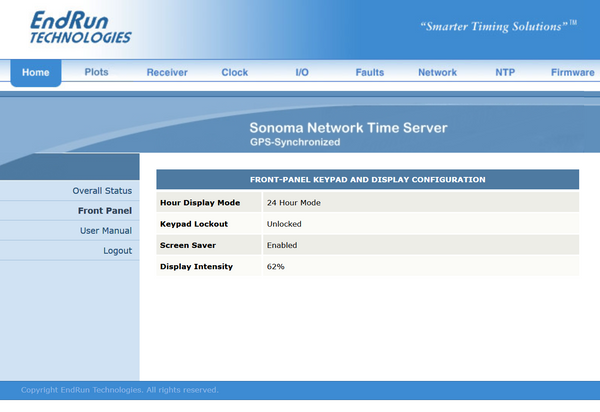This screenshot has height=412, width=600.
Task: Click the Smarter Timing Solutions slogan
Action: [499, 26]
